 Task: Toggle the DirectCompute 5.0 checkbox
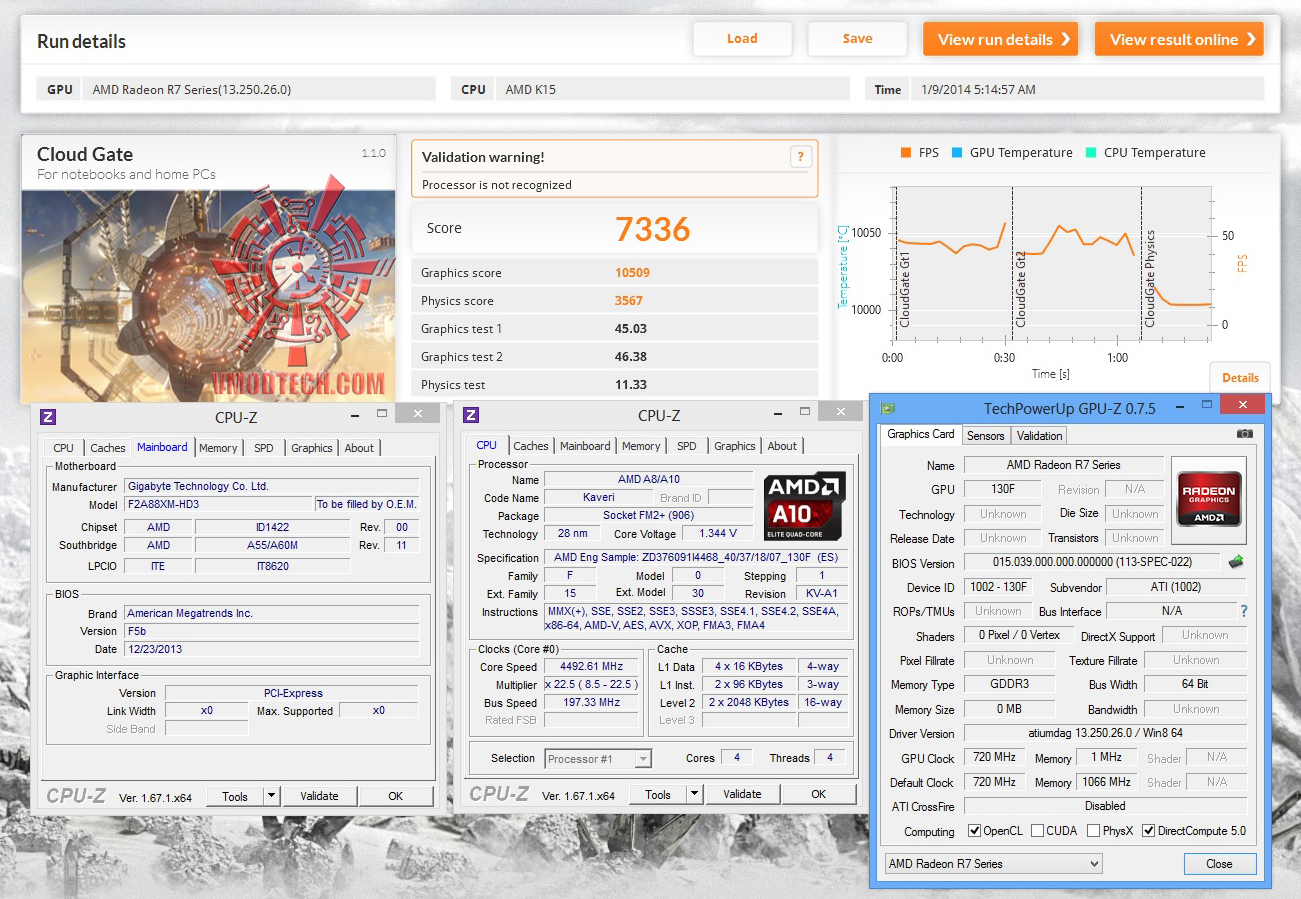click(x=1148, y=831)
